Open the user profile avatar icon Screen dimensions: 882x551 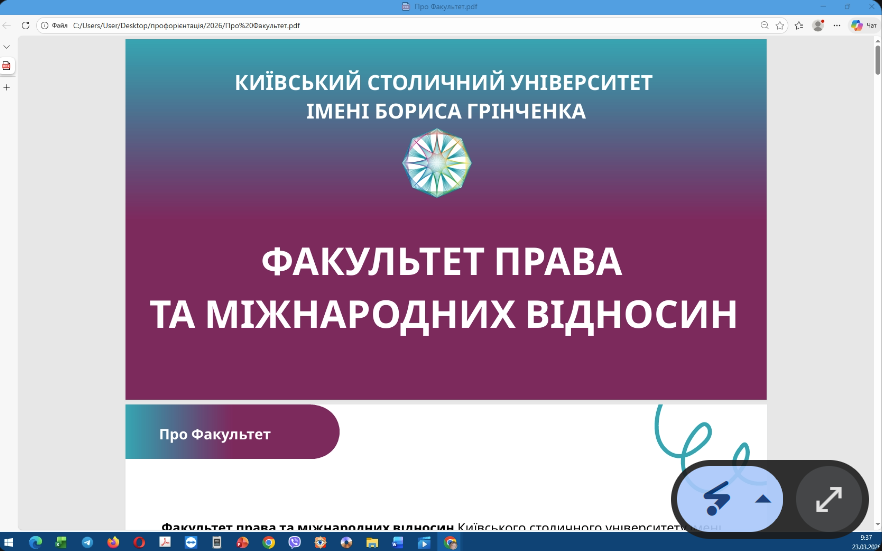pos(818,25)
